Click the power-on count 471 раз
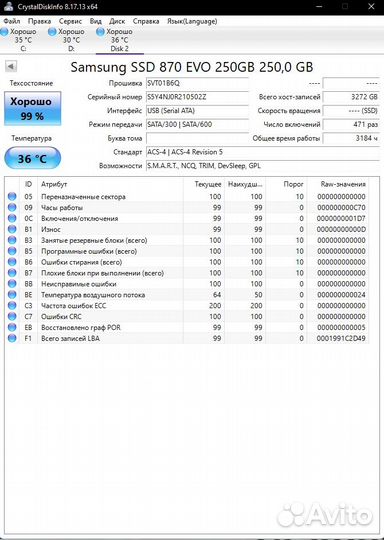Image resolution: width=384 pixels, height=540 pixels. [x=351, y=125]
